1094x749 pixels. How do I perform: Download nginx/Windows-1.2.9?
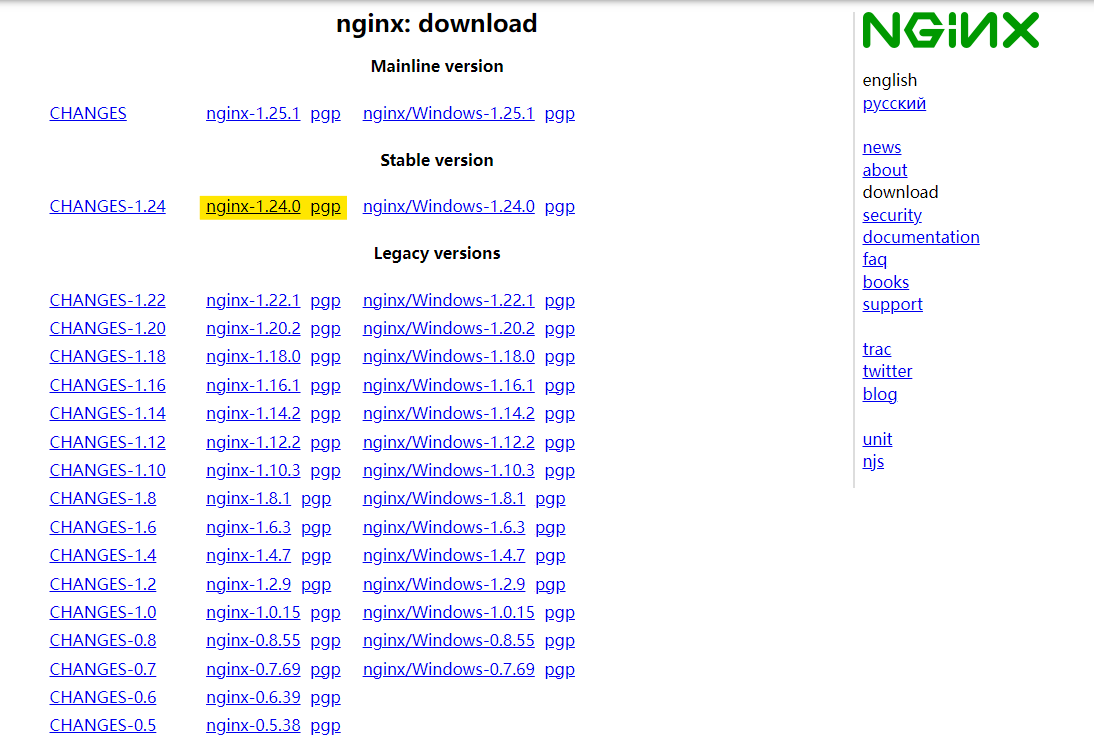click(x=444, y=584)
